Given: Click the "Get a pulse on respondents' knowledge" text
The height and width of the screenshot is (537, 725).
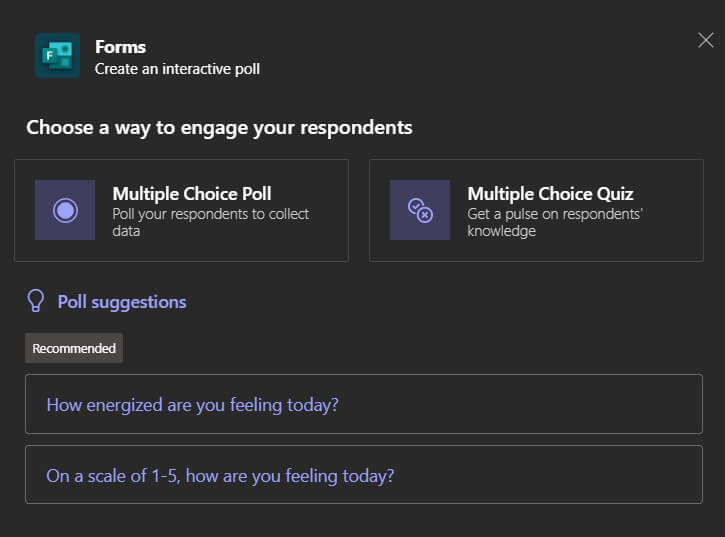Looking at the screenshot, I should 555,222.
